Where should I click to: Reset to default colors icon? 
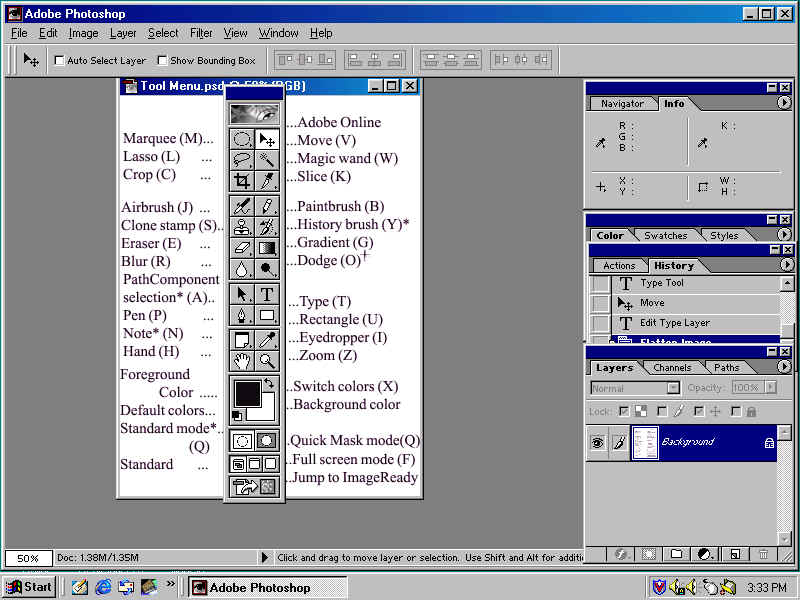tap(237, 416)
